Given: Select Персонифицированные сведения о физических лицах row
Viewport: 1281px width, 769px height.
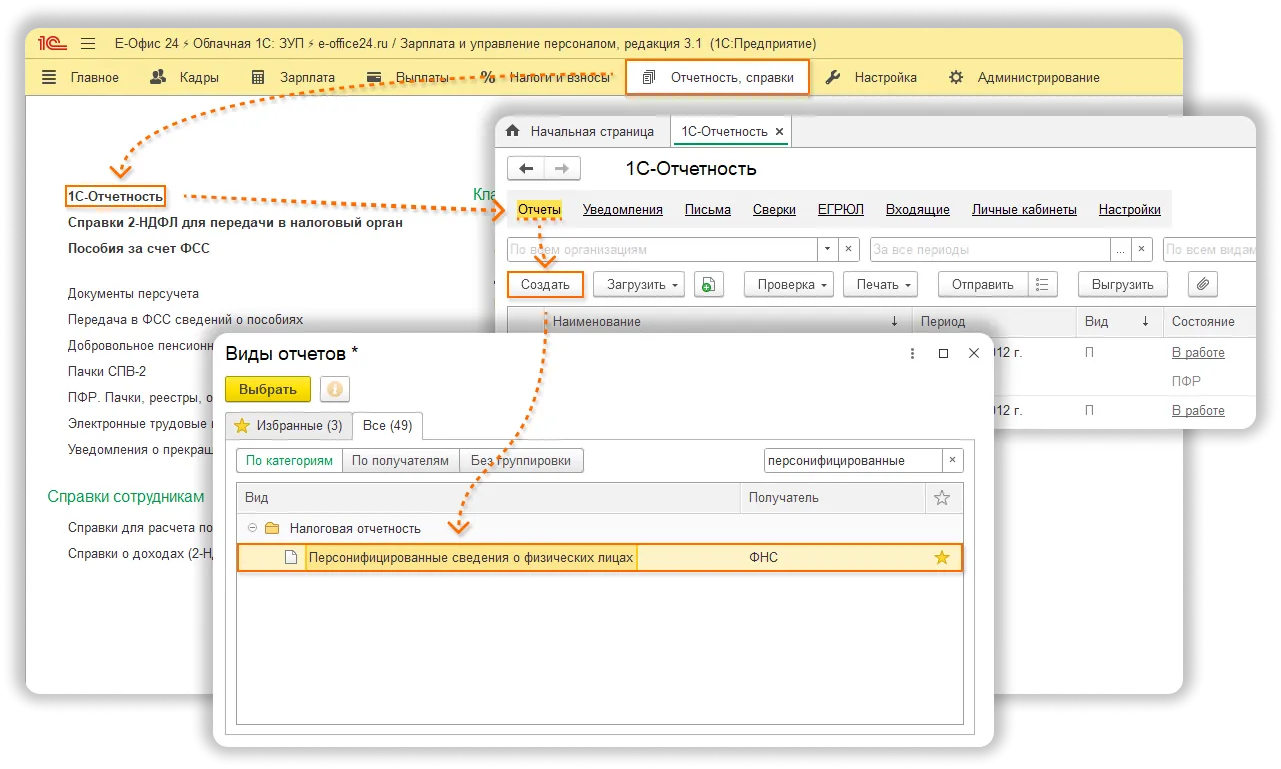Looking at the screenshot, I should pyautogui.click(x=600, y=557).
